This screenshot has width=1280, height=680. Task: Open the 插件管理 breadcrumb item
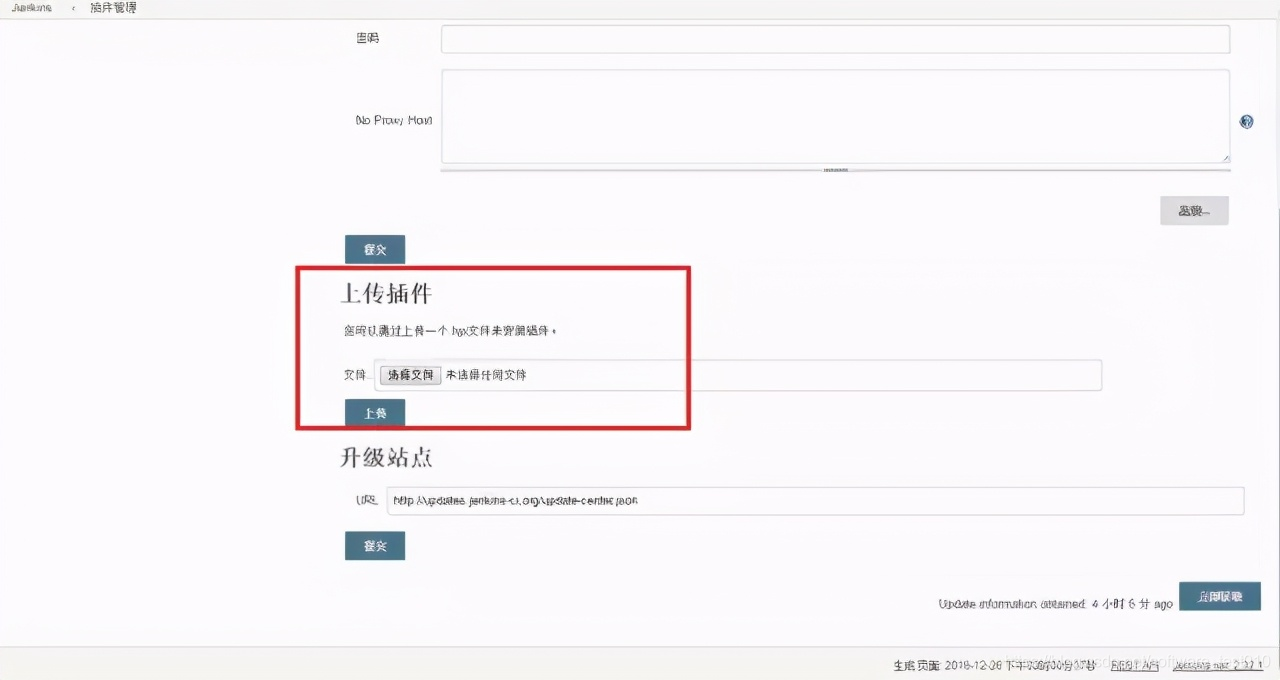pyautogui.click(x=112, y=8)
